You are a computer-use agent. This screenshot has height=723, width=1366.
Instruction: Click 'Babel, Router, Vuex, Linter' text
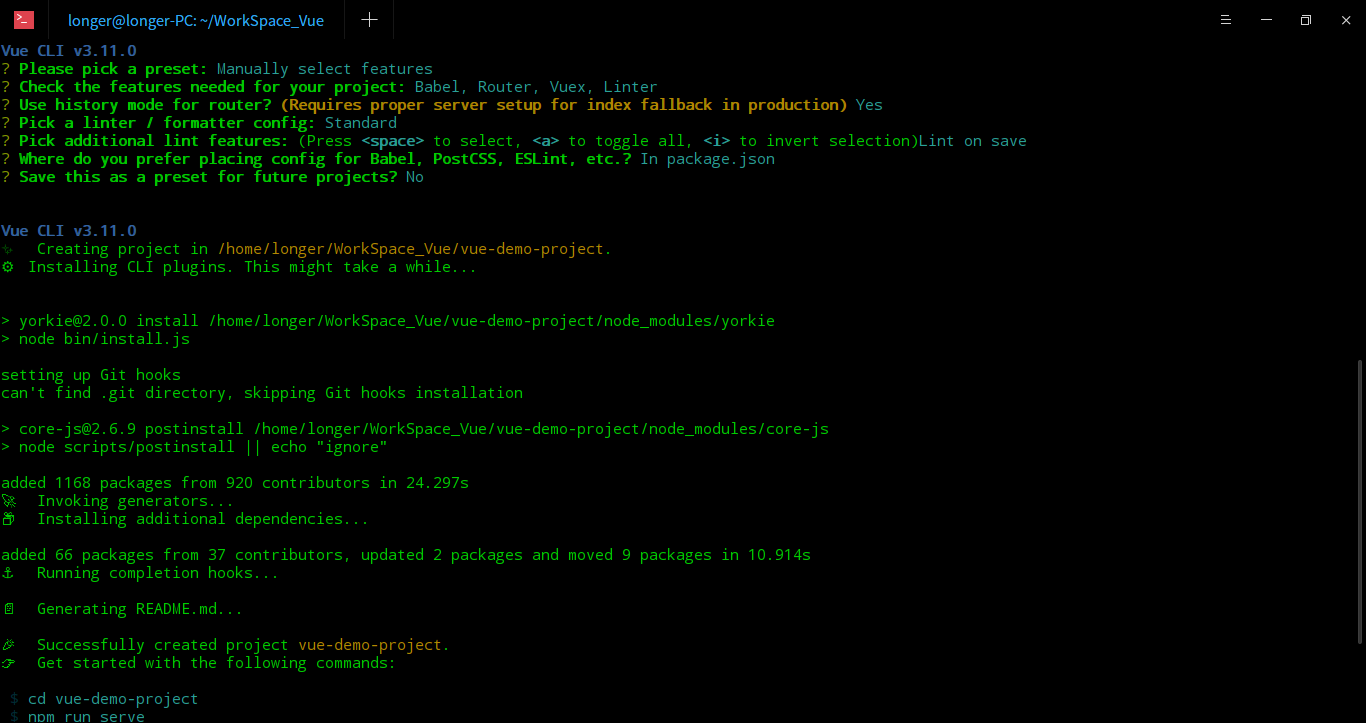point(536,87)
